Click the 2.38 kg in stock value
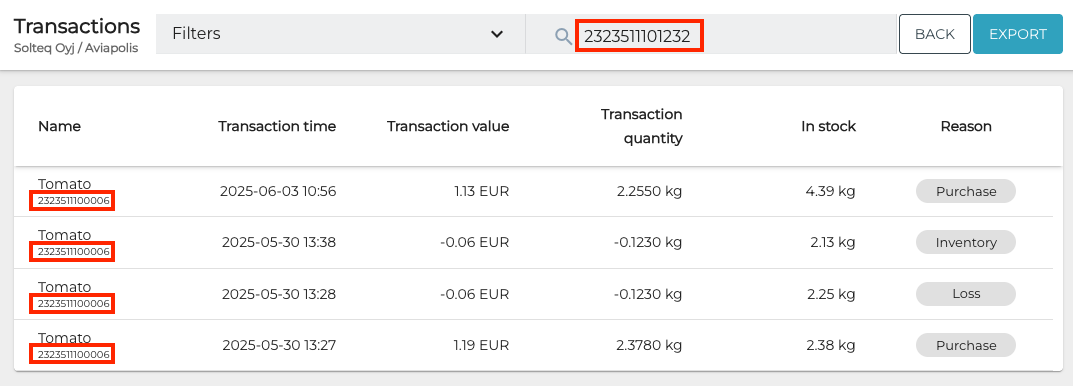The width and height of the screenshot is (1073, 386). tap(831, 346)
